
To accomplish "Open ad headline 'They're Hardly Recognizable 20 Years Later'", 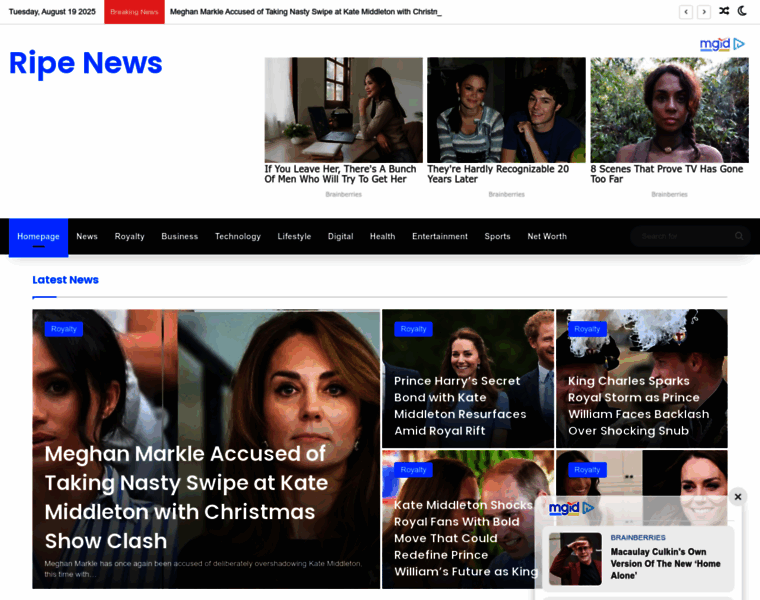I will point(498,174).
